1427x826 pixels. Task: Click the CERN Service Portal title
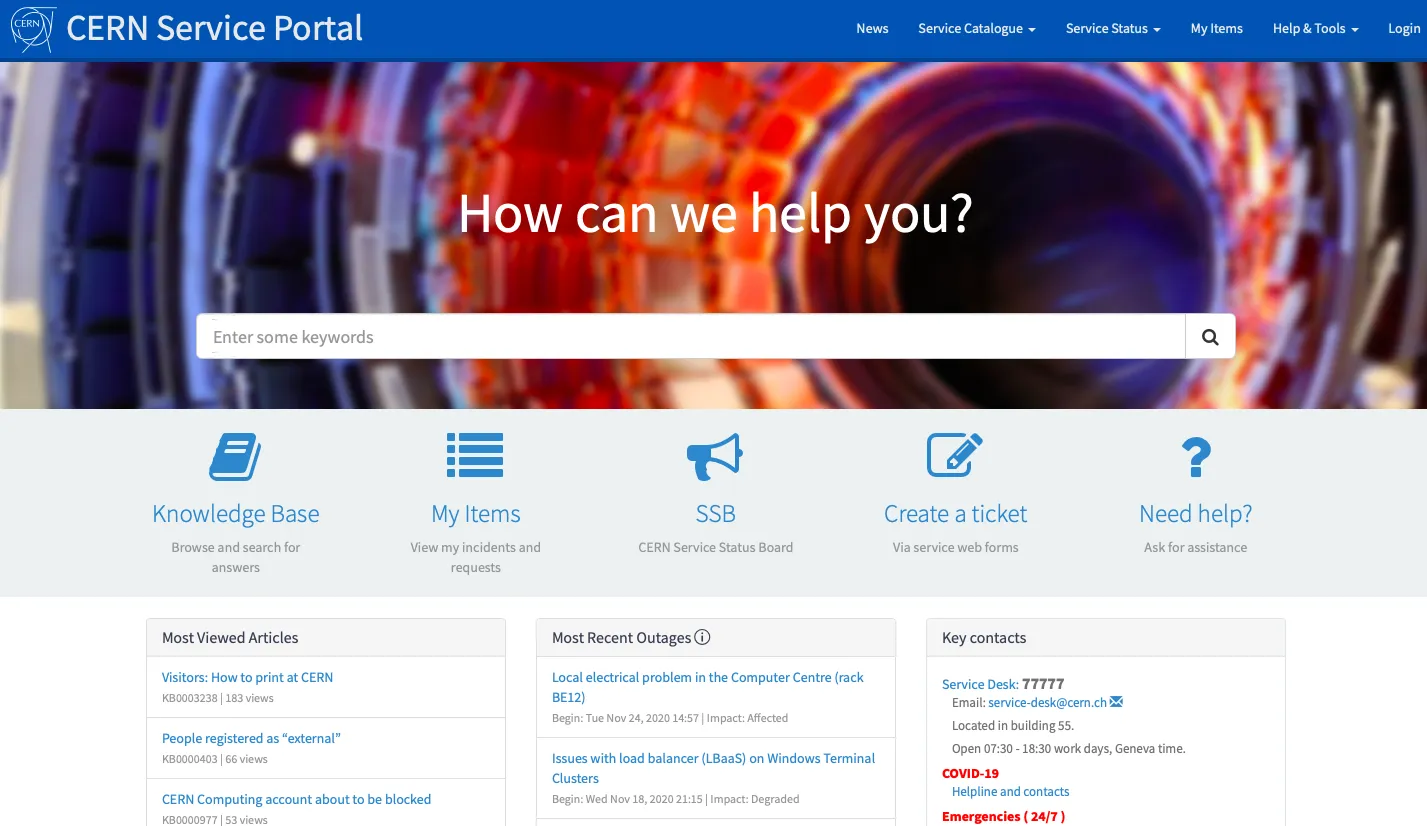click(215, 28)
